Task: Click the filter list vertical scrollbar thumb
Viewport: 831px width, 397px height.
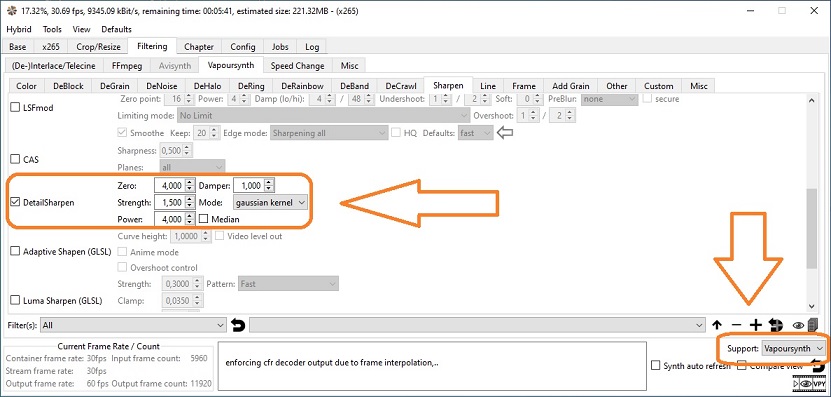Action: click(x=811, y=228)
